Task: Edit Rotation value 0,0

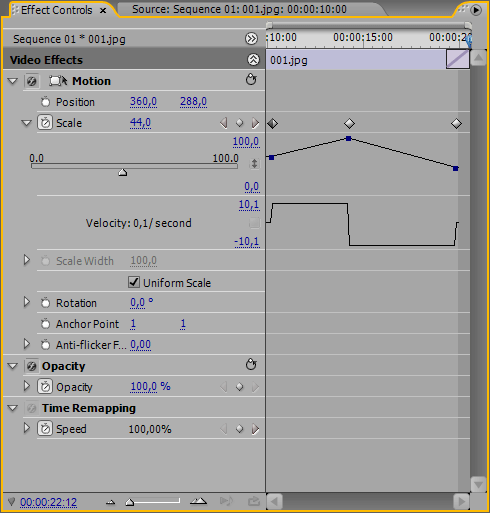Action: click(x=137, y=303)
